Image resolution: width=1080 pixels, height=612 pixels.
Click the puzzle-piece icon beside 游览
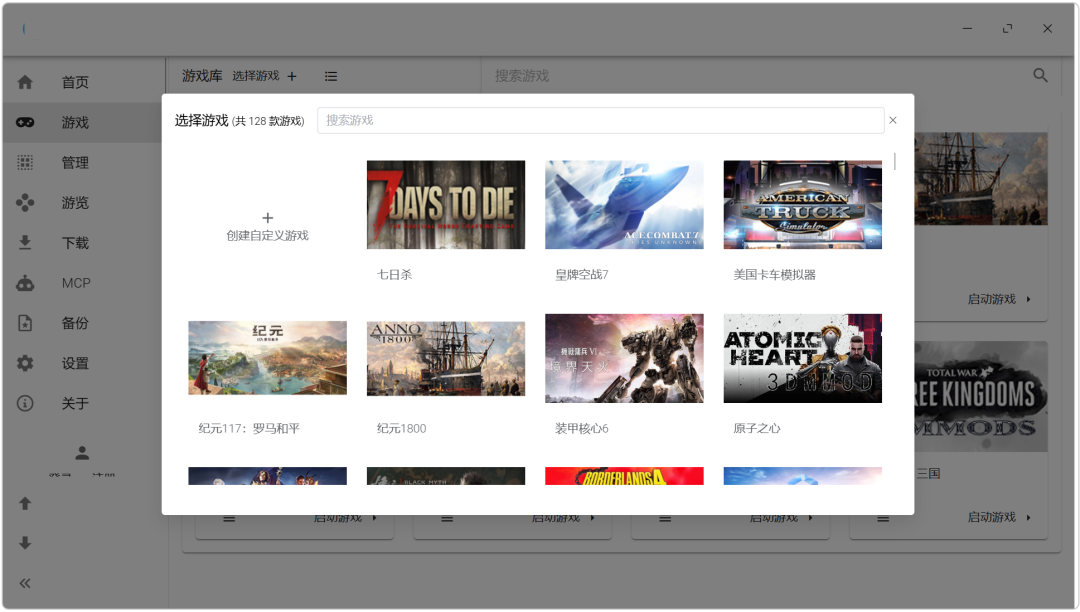25,202
